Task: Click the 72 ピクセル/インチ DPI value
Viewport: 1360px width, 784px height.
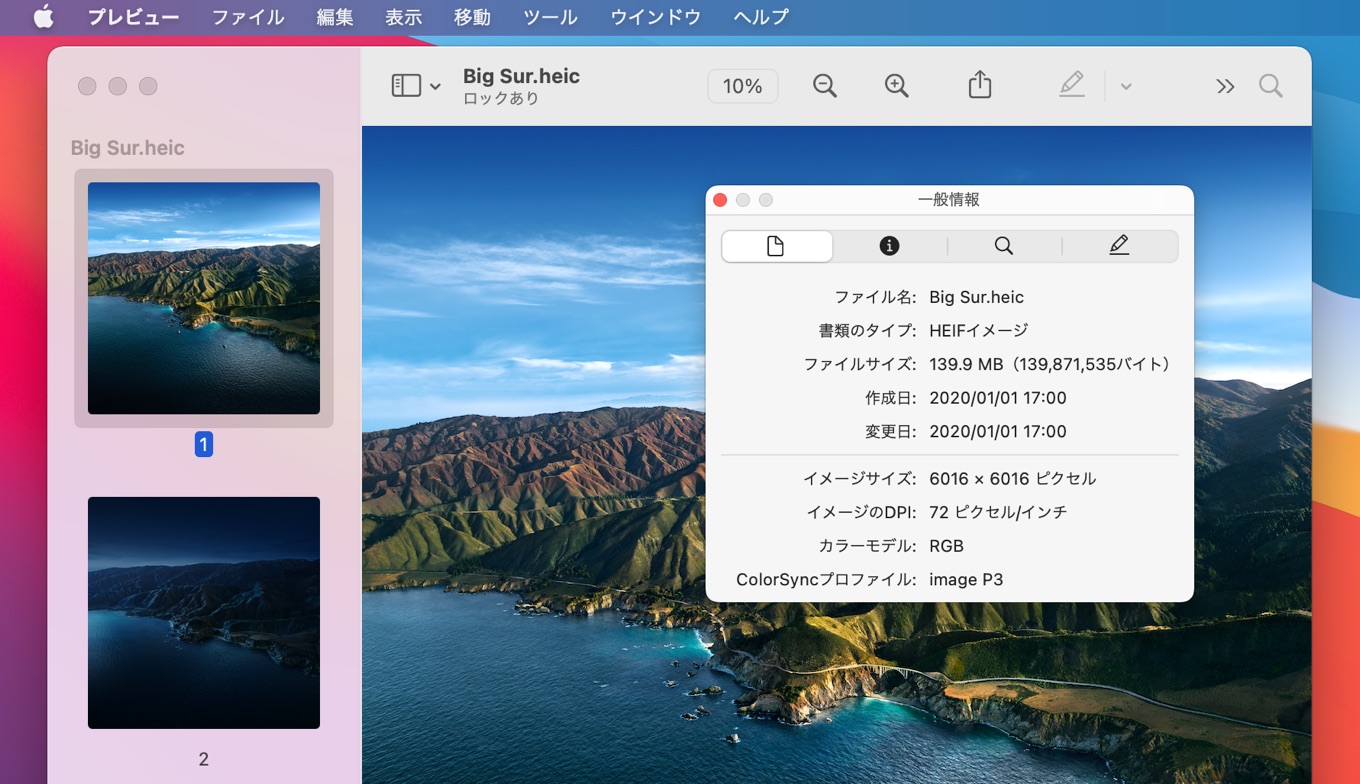Action: pyautogui.click(x=998, y=512)
